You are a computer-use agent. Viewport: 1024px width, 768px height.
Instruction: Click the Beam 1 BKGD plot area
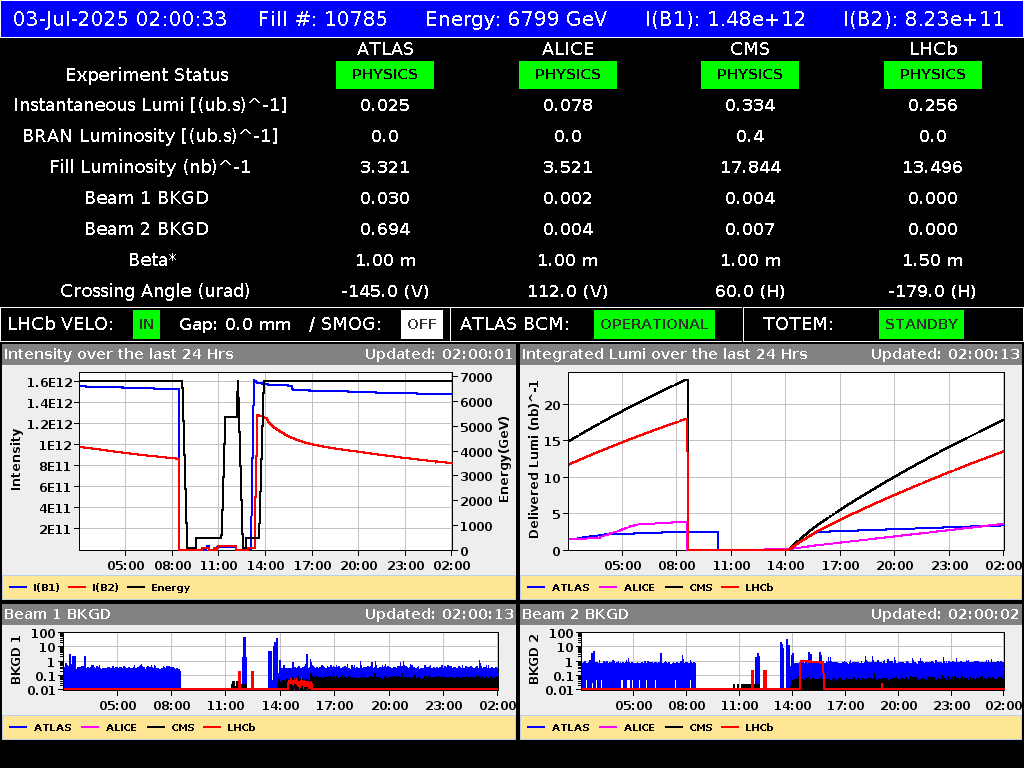[x=281, y=661]
